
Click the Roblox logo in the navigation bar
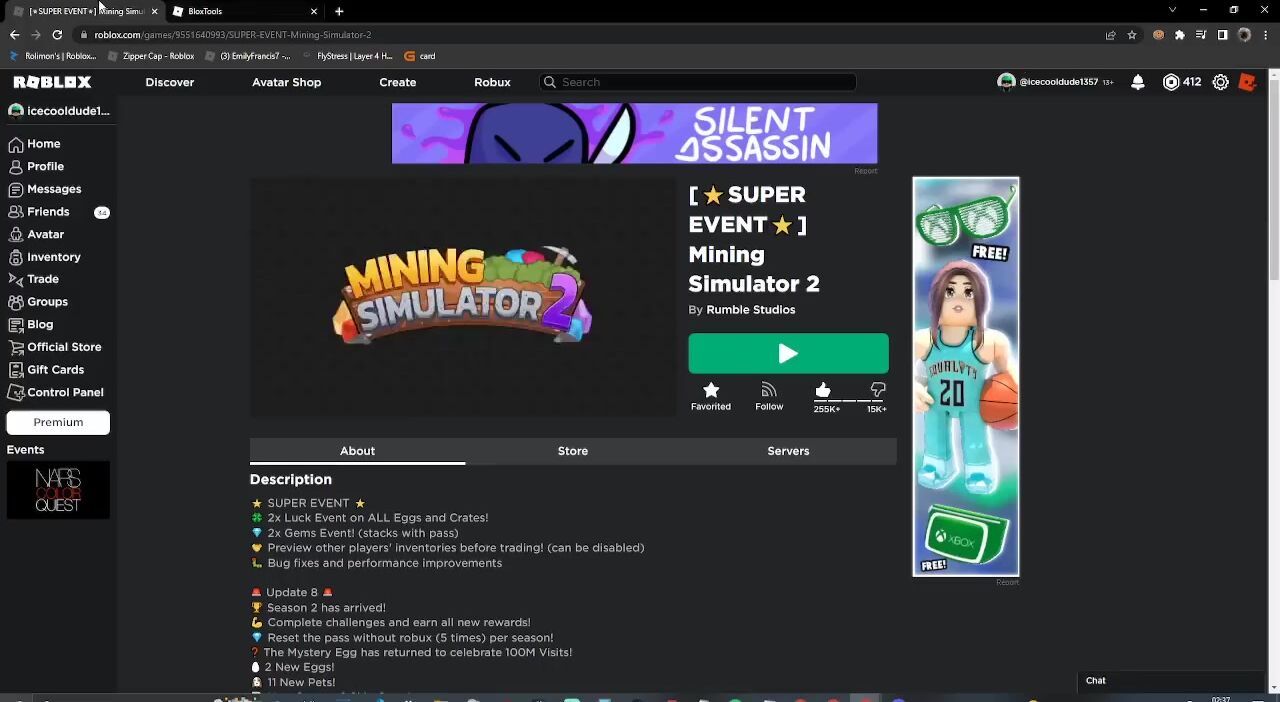pos(52,82)
